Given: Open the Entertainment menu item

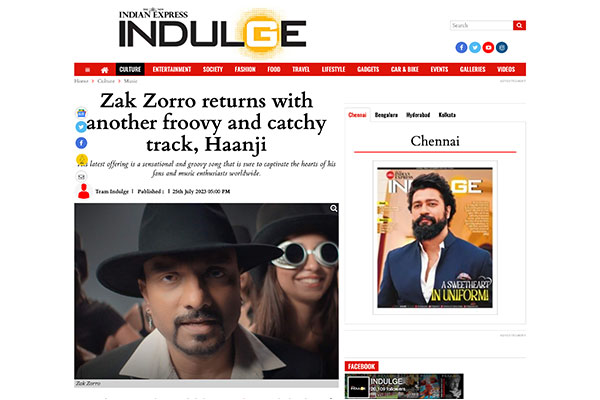Looking at the screenshot, I should (x=172, y=69).
